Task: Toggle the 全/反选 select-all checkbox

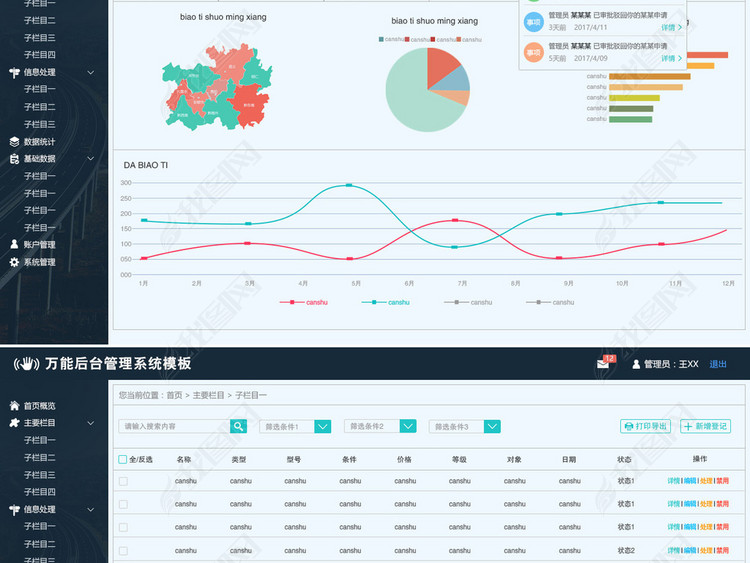Action: [122, 459]
